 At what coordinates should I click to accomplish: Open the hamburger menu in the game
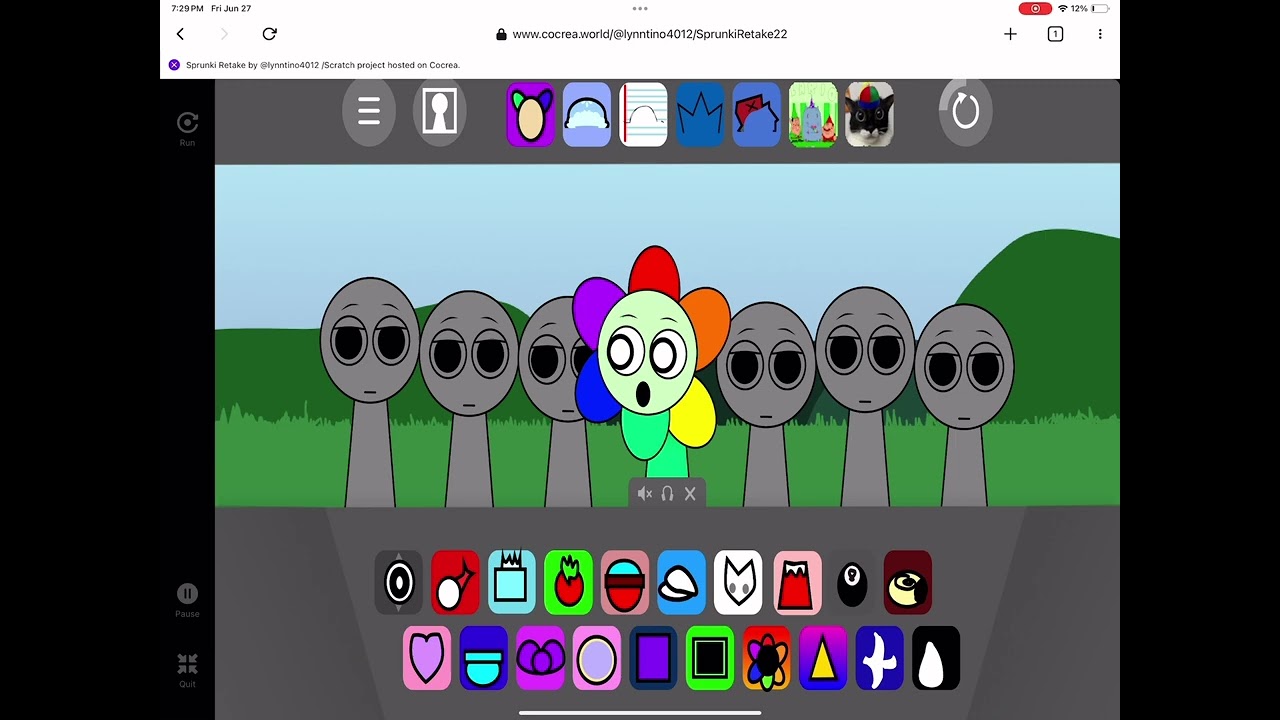point(369,111)
